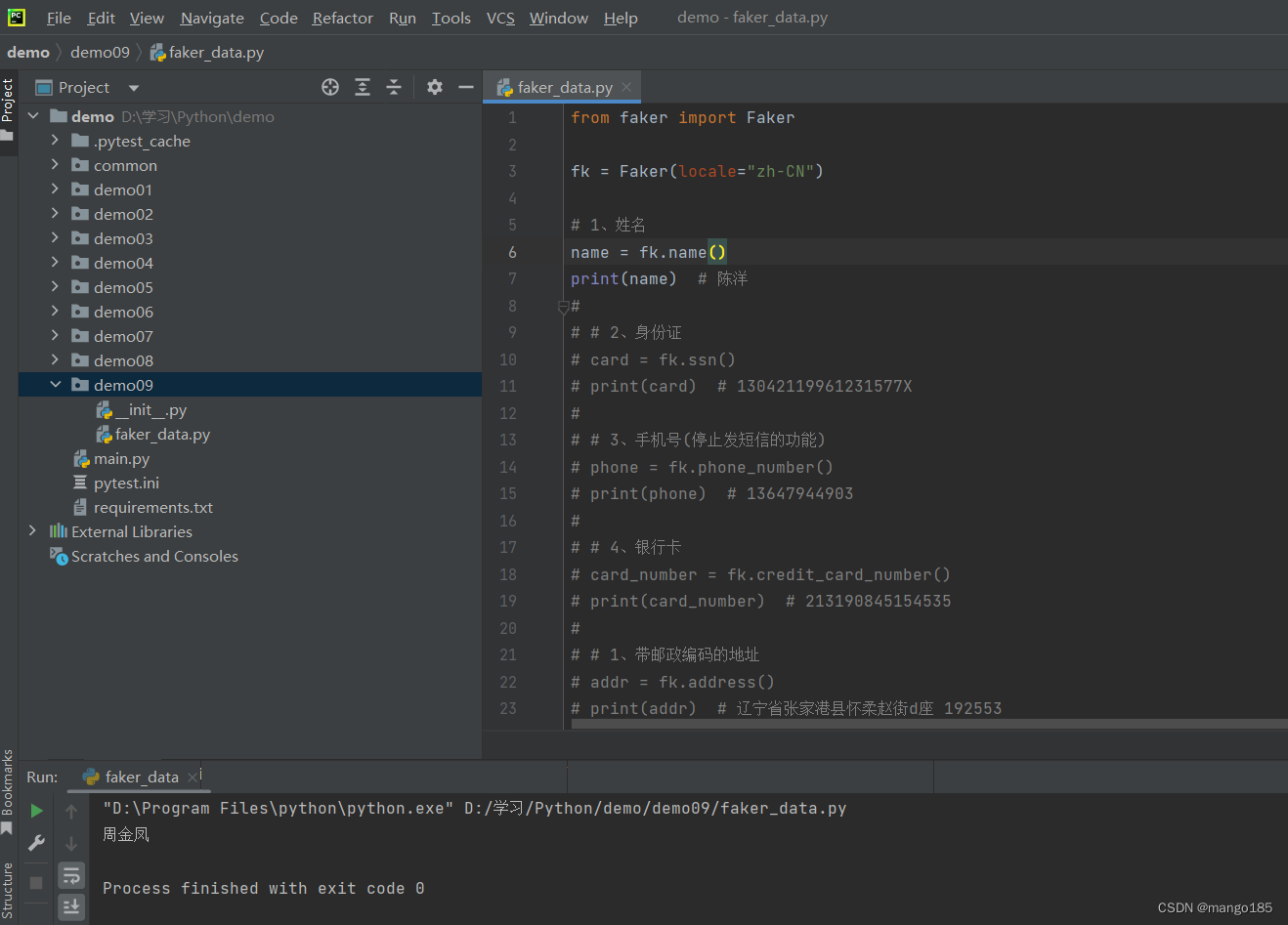Open the Refactor menu
The image size is (1288, 925).
(342, 18)
